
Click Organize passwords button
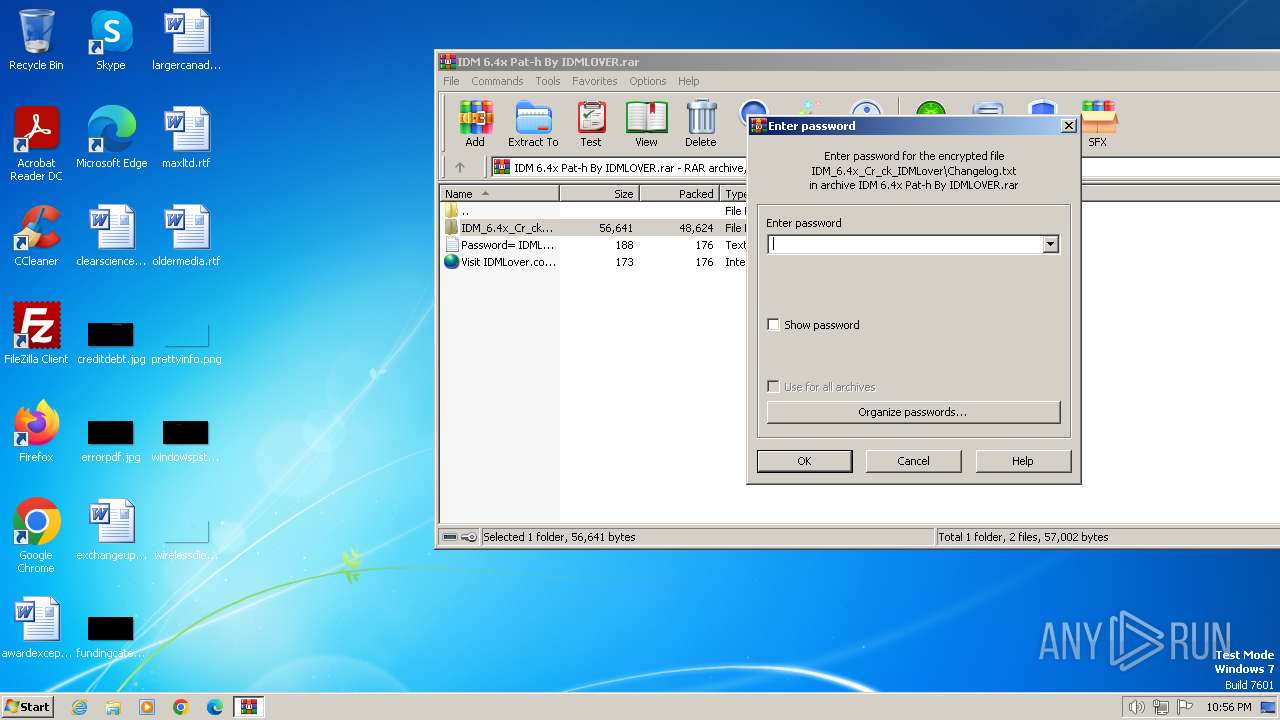pos(913,412)
